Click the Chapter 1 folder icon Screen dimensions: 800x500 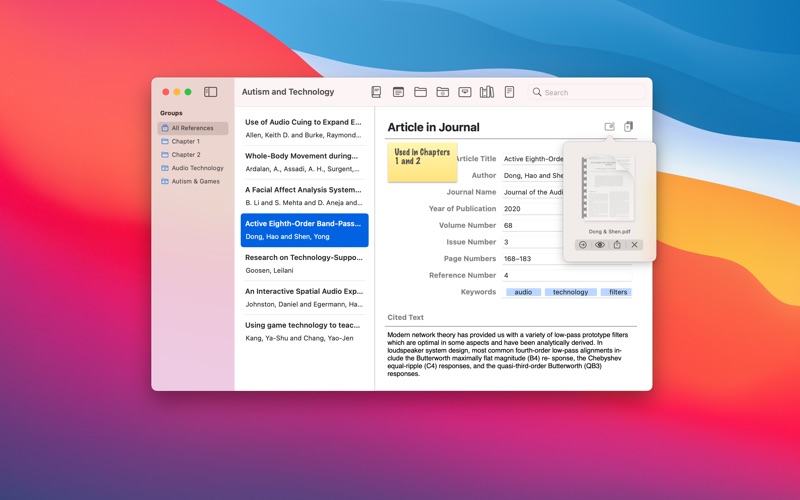(x=165, y=141)
